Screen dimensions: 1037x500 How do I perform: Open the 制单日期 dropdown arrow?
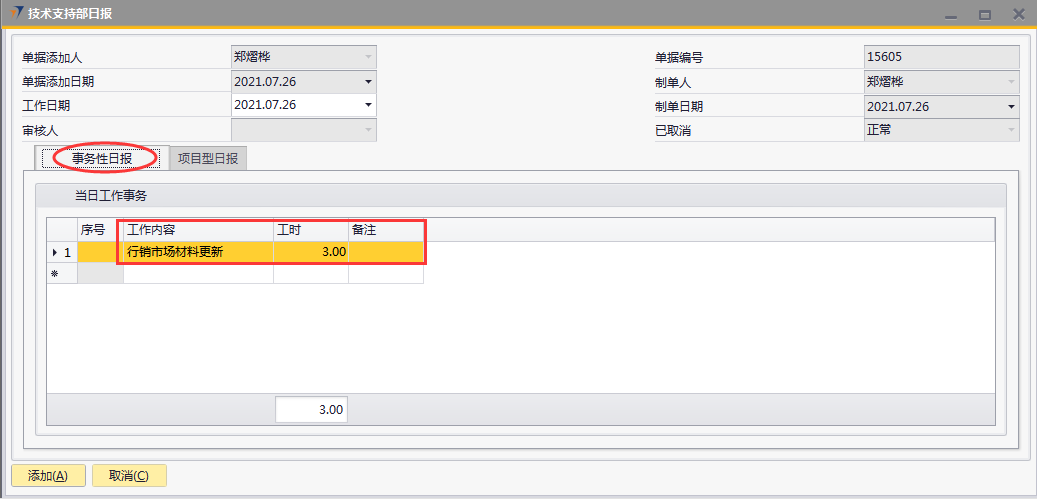[1011, 106]
